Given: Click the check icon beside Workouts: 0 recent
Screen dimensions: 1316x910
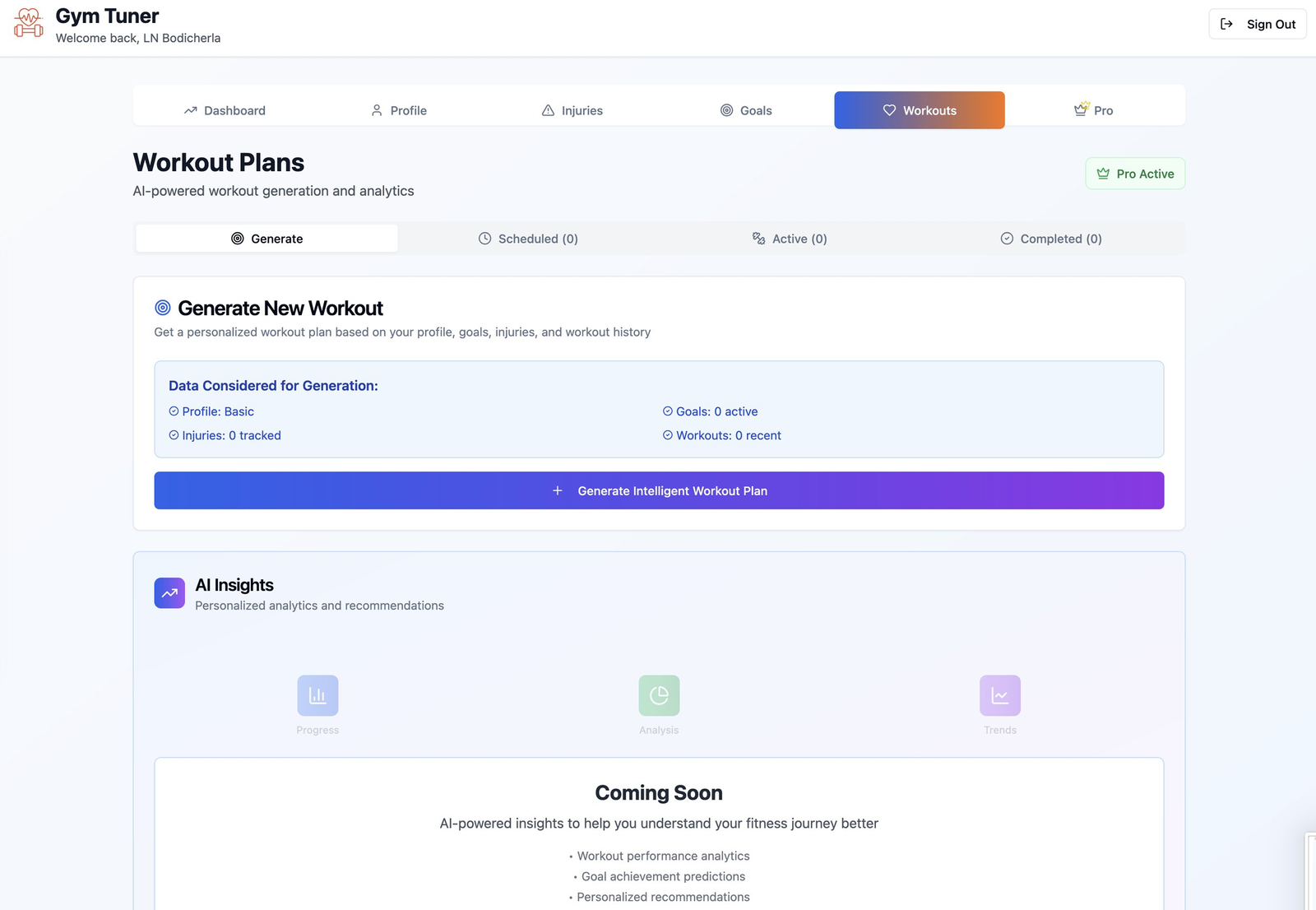Looking at the screenshot, I should pyautogui.click(x=668, y=435).
